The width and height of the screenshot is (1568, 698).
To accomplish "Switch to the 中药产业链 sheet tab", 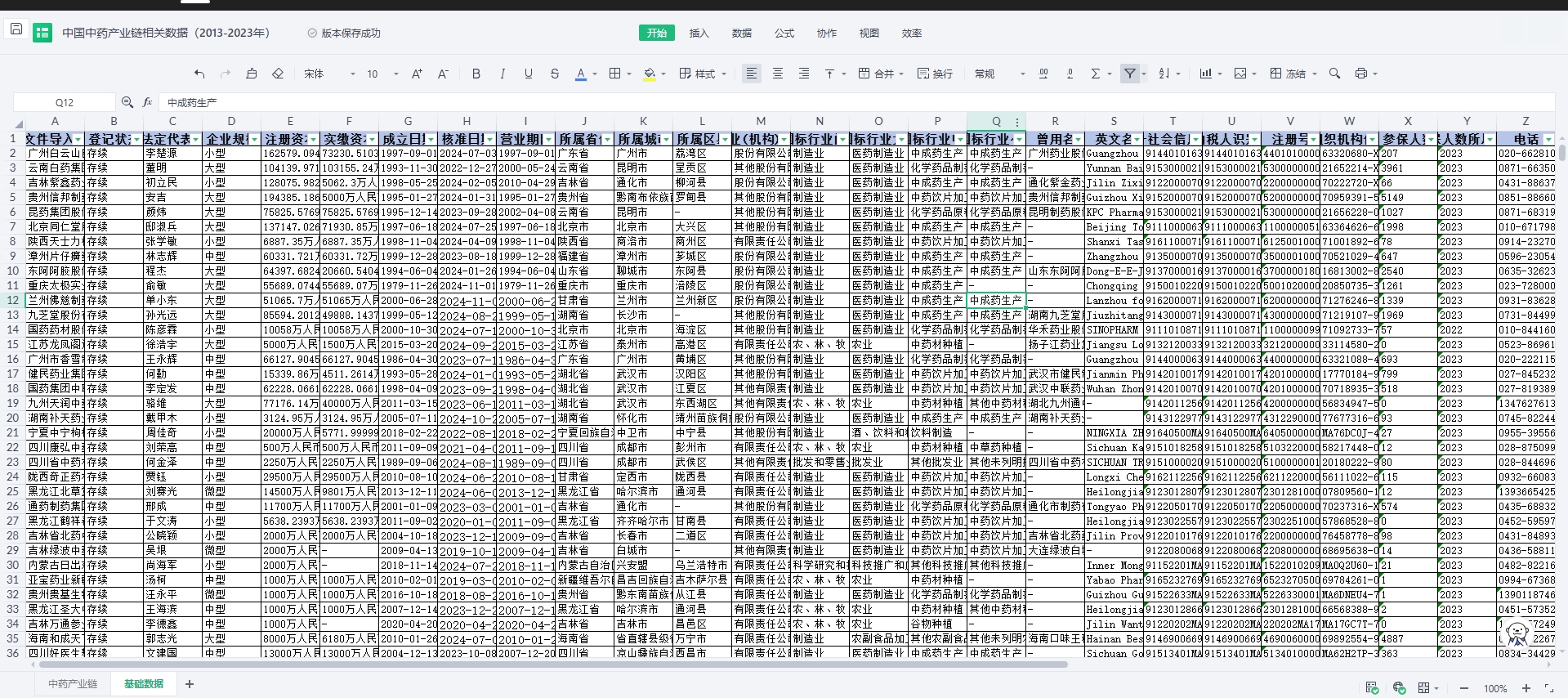I will (73, 683).
